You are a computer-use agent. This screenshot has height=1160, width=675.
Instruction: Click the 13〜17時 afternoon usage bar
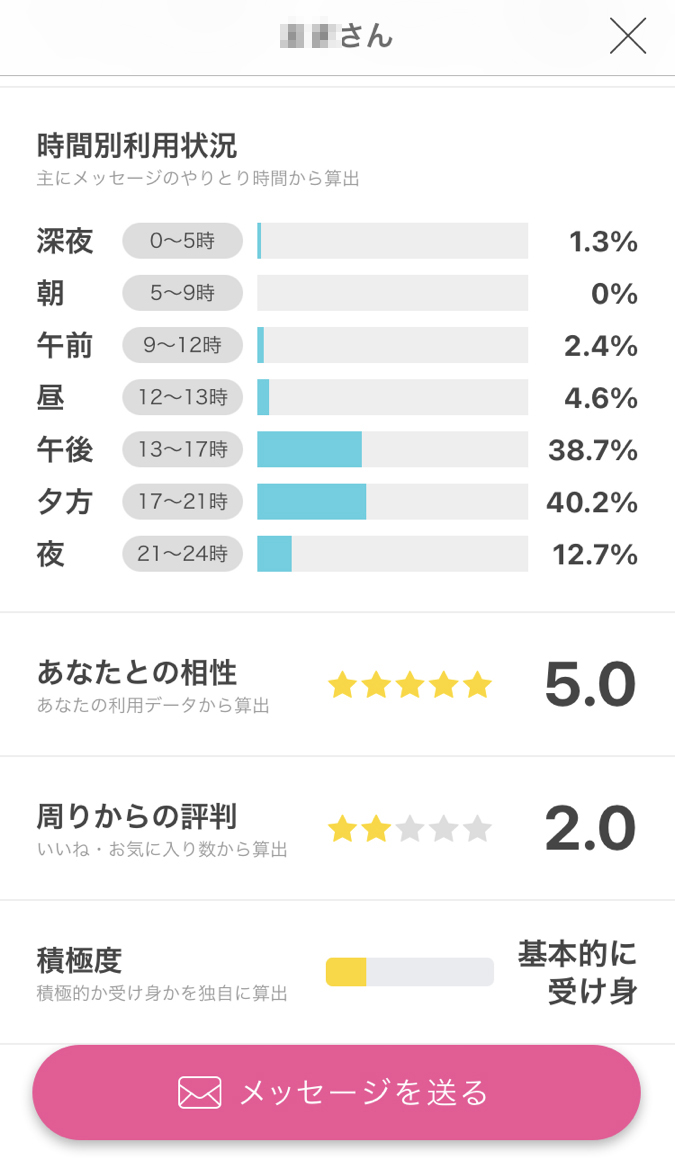click(309, 449)
